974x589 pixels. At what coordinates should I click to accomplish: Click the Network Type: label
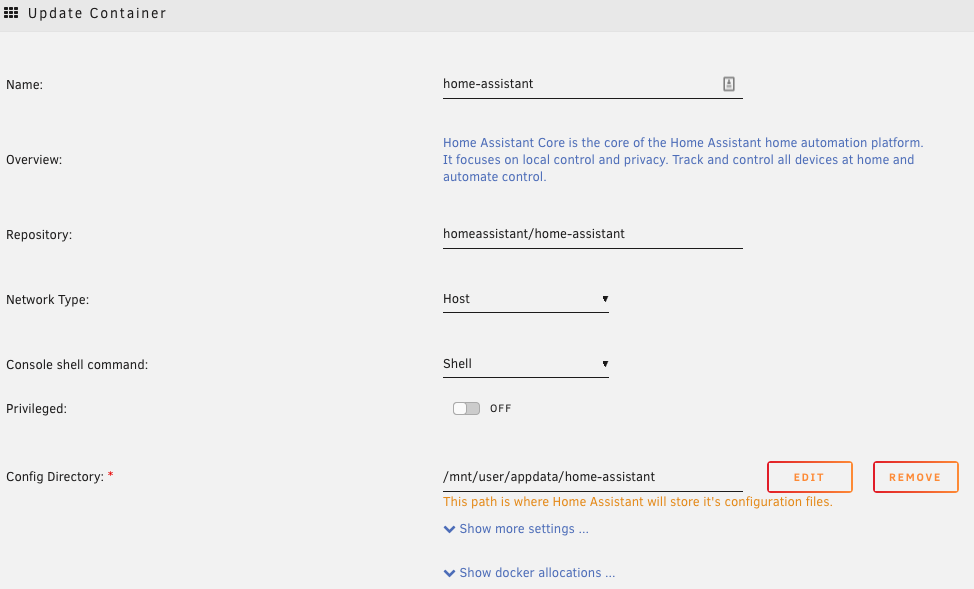pos(48,299)
